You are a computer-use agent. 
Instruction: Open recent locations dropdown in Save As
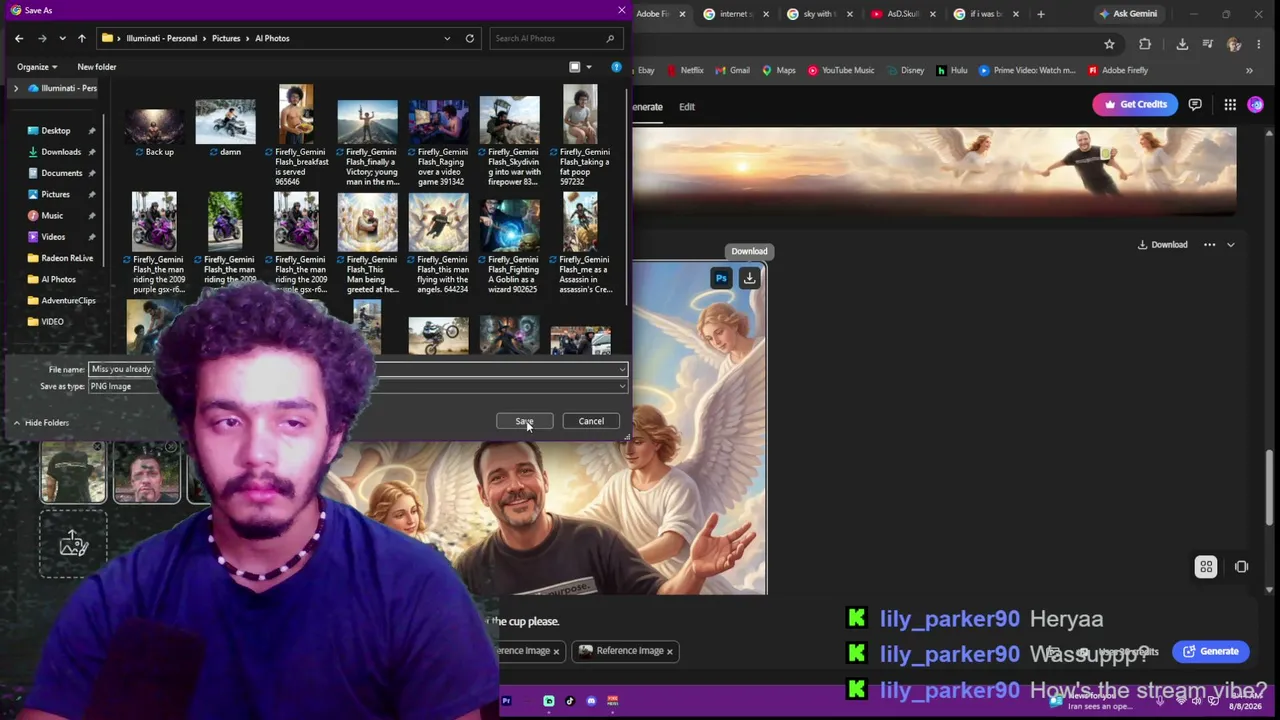(x=62, y=38)
